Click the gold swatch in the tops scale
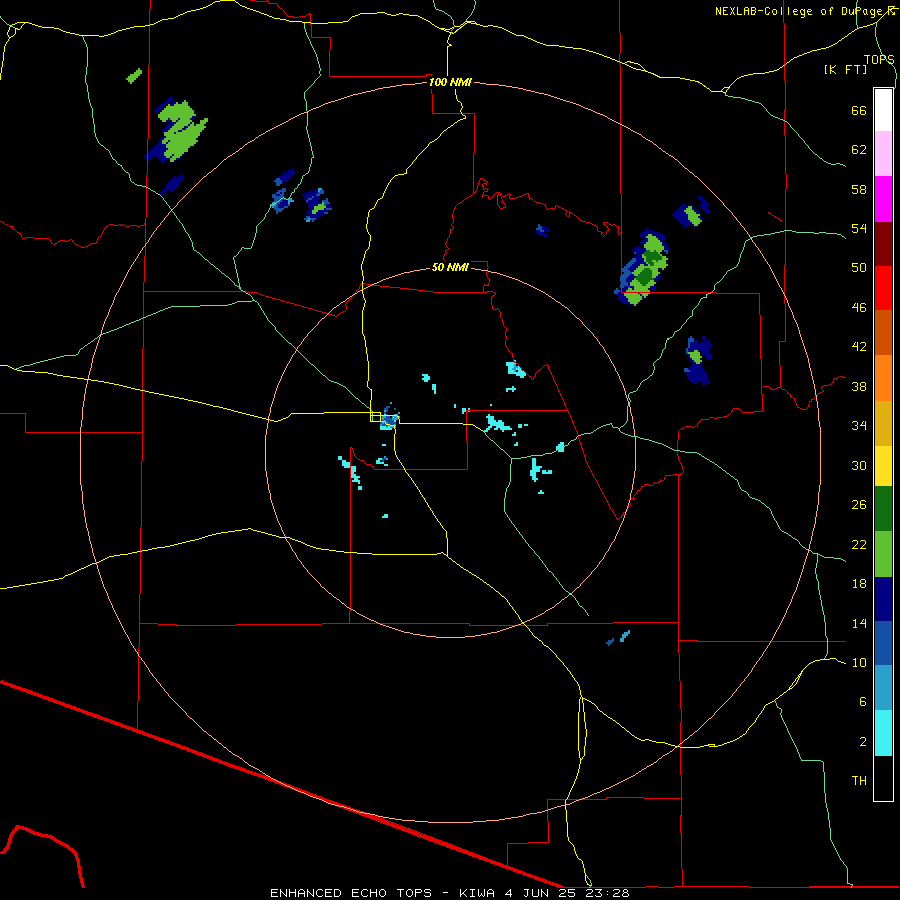The width and height of the screenshot is (900, 900). 883,423
